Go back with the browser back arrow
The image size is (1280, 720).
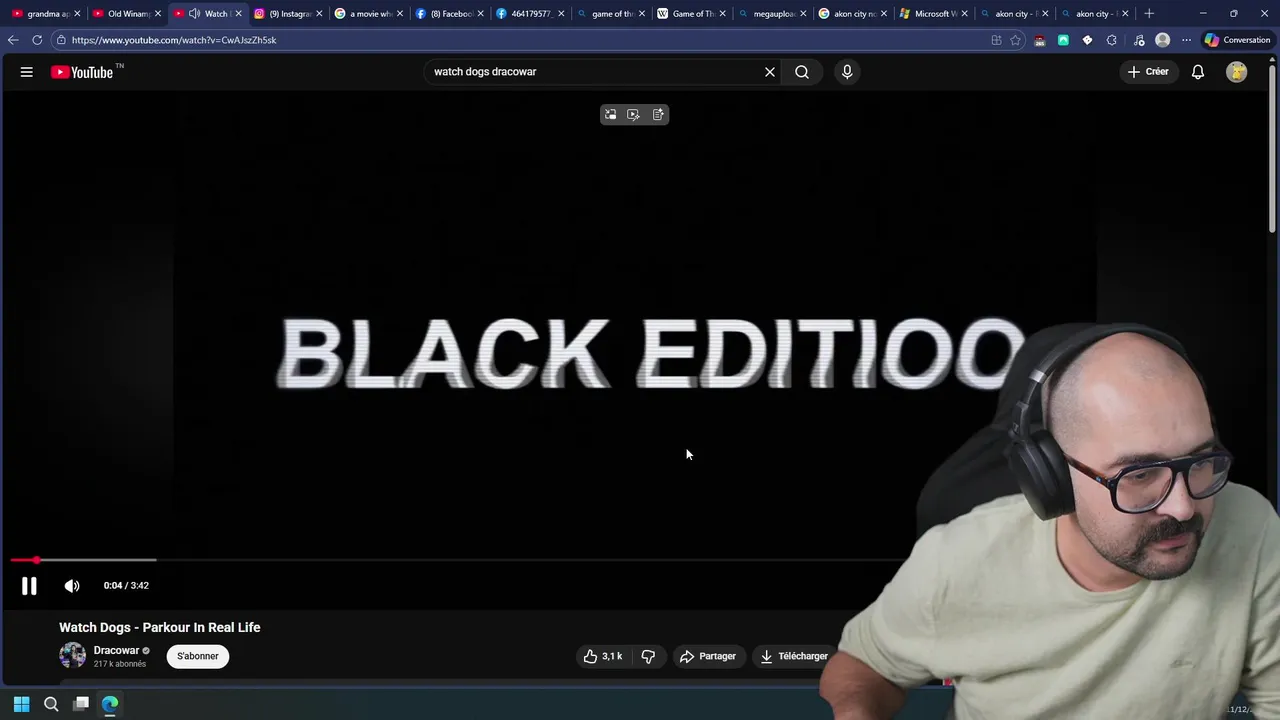point(13,40)
